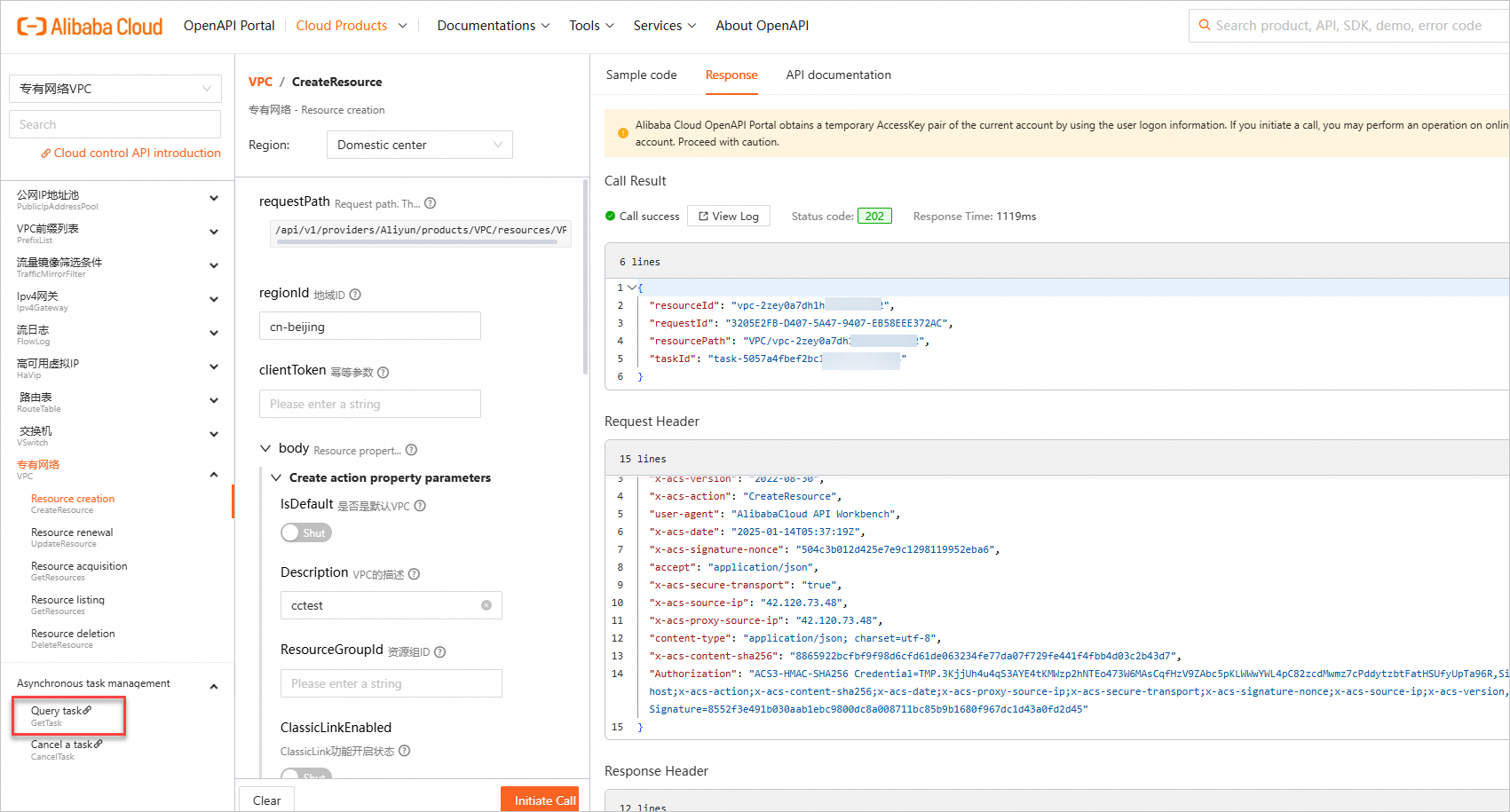The width and height of the screenshot is (1510, 812).
Task: Open the 专有网络VPC product selector
Action: (115, 89)
